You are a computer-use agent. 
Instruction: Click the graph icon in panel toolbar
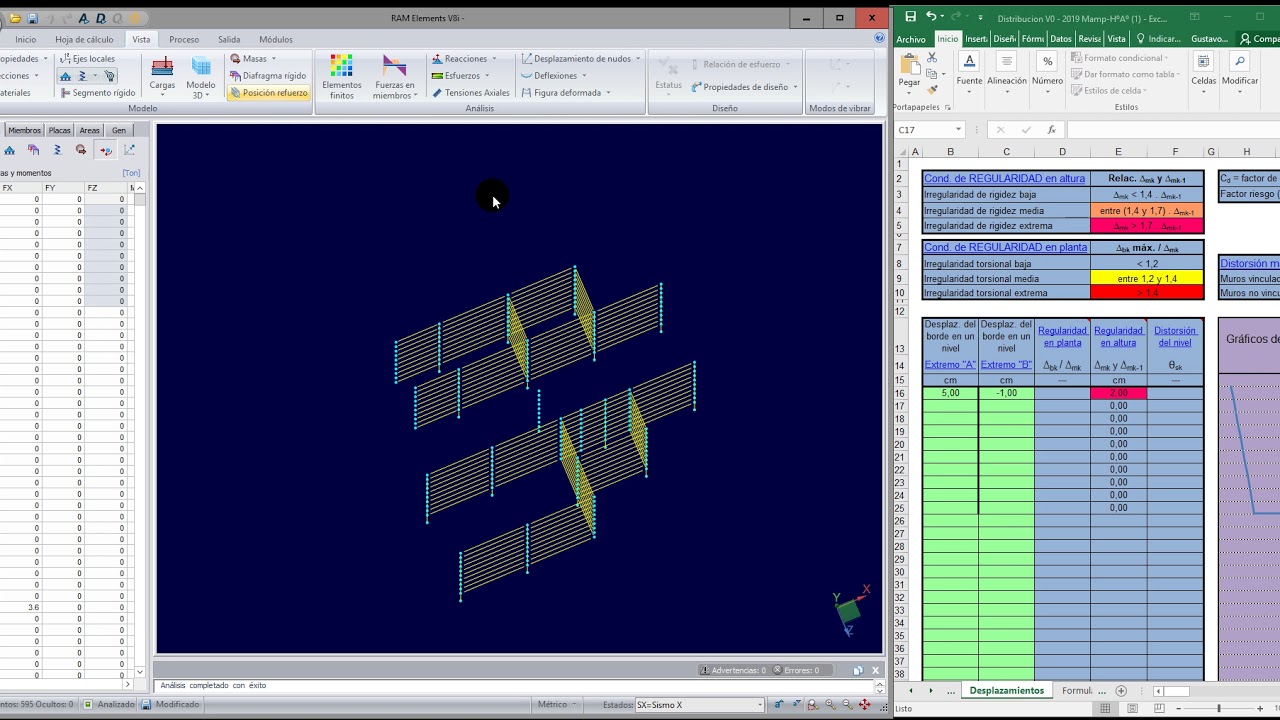tap(129, 150)
